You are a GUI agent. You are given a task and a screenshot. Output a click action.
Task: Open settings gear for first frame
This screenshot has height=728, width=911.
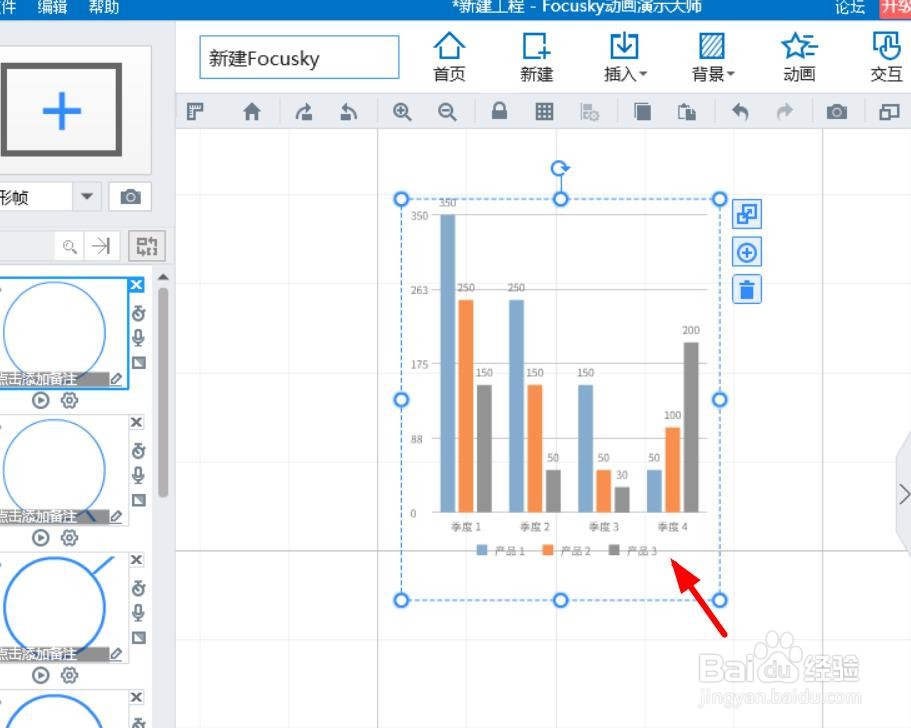click(x=69, y=400)
